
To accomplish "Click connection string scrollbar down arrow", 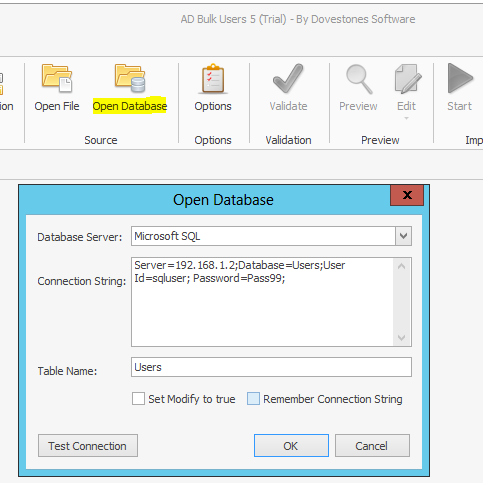I will point(402,338).
